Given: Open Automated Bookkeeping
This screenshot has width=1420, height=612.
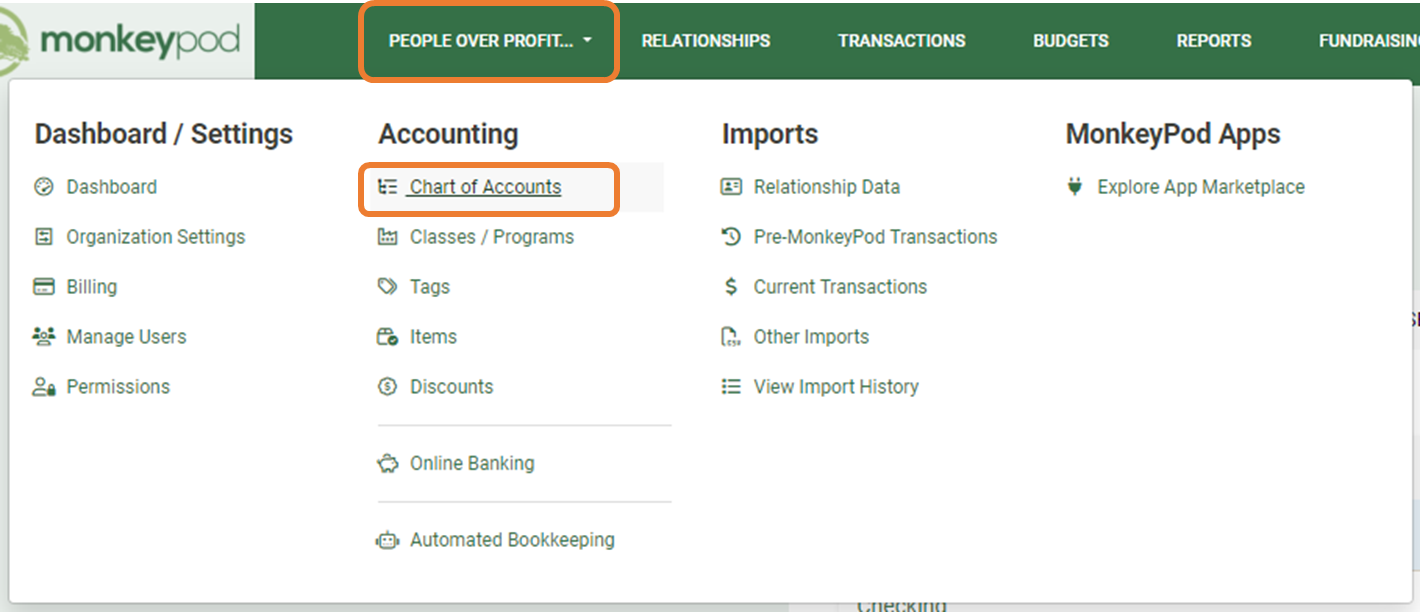Looking at the screenshot, I should [512, 540].
